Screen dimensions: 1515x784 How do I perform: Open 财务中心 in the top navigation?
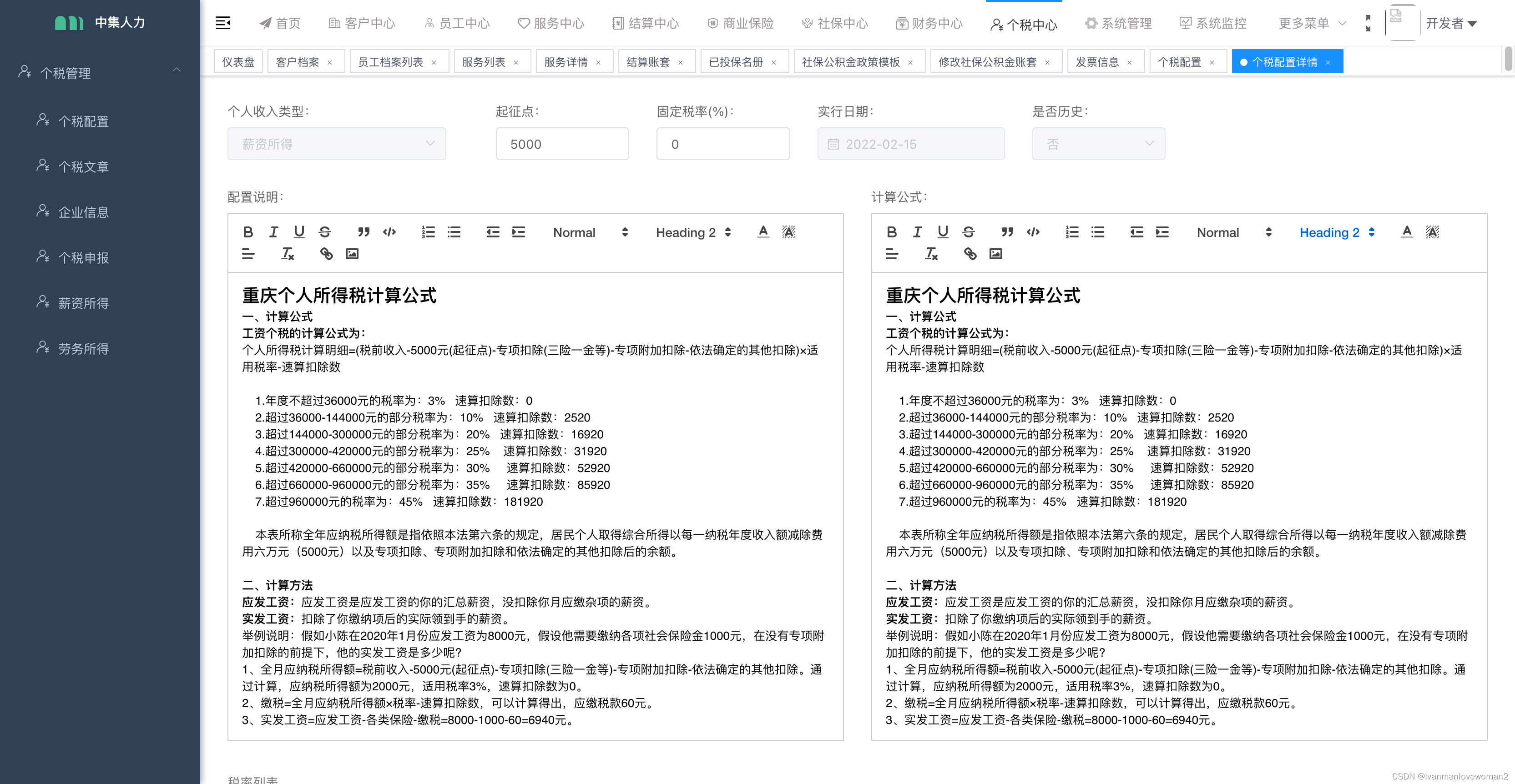[929, 24]
